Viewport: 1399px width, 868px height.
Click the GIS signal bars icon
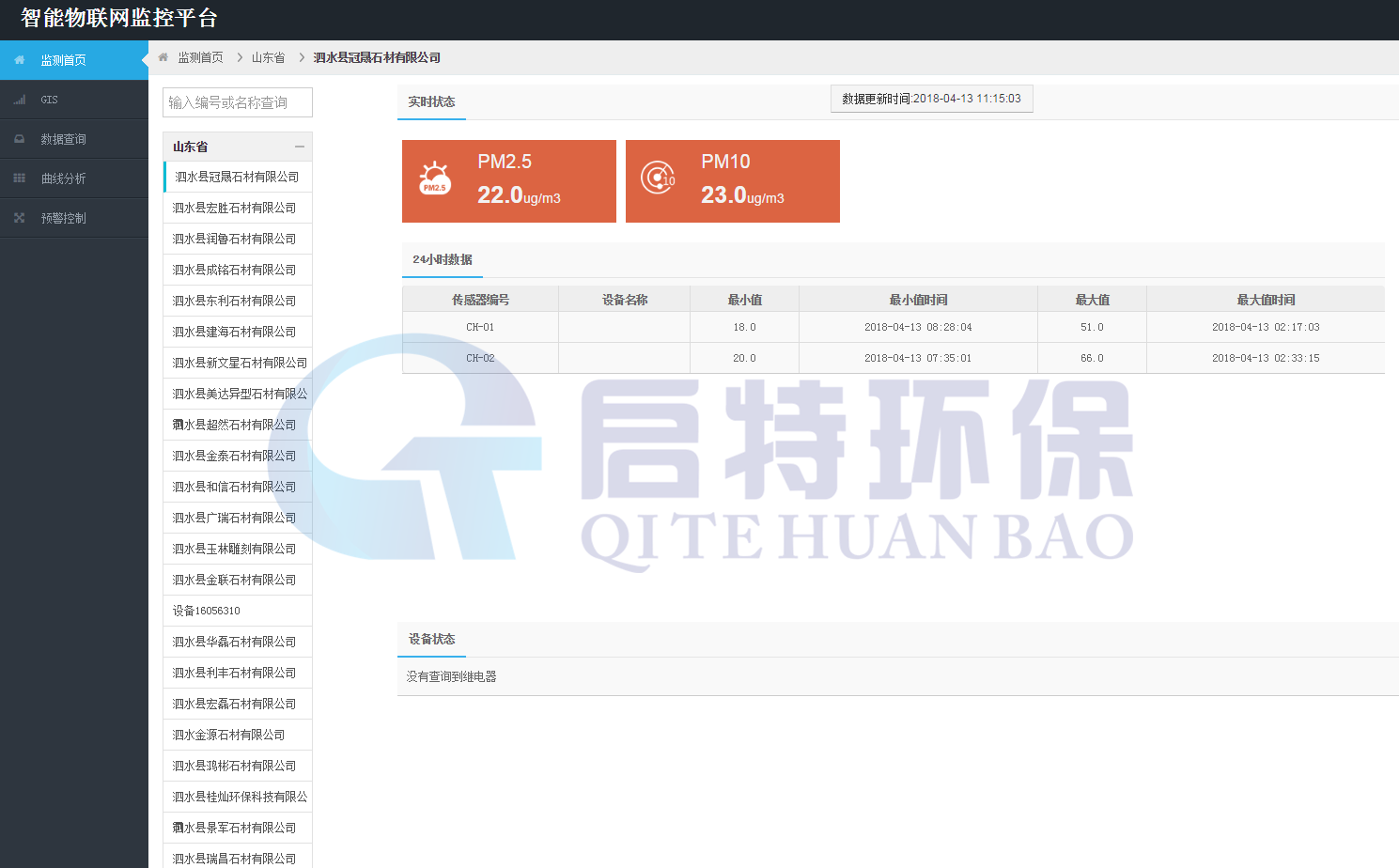19,100
